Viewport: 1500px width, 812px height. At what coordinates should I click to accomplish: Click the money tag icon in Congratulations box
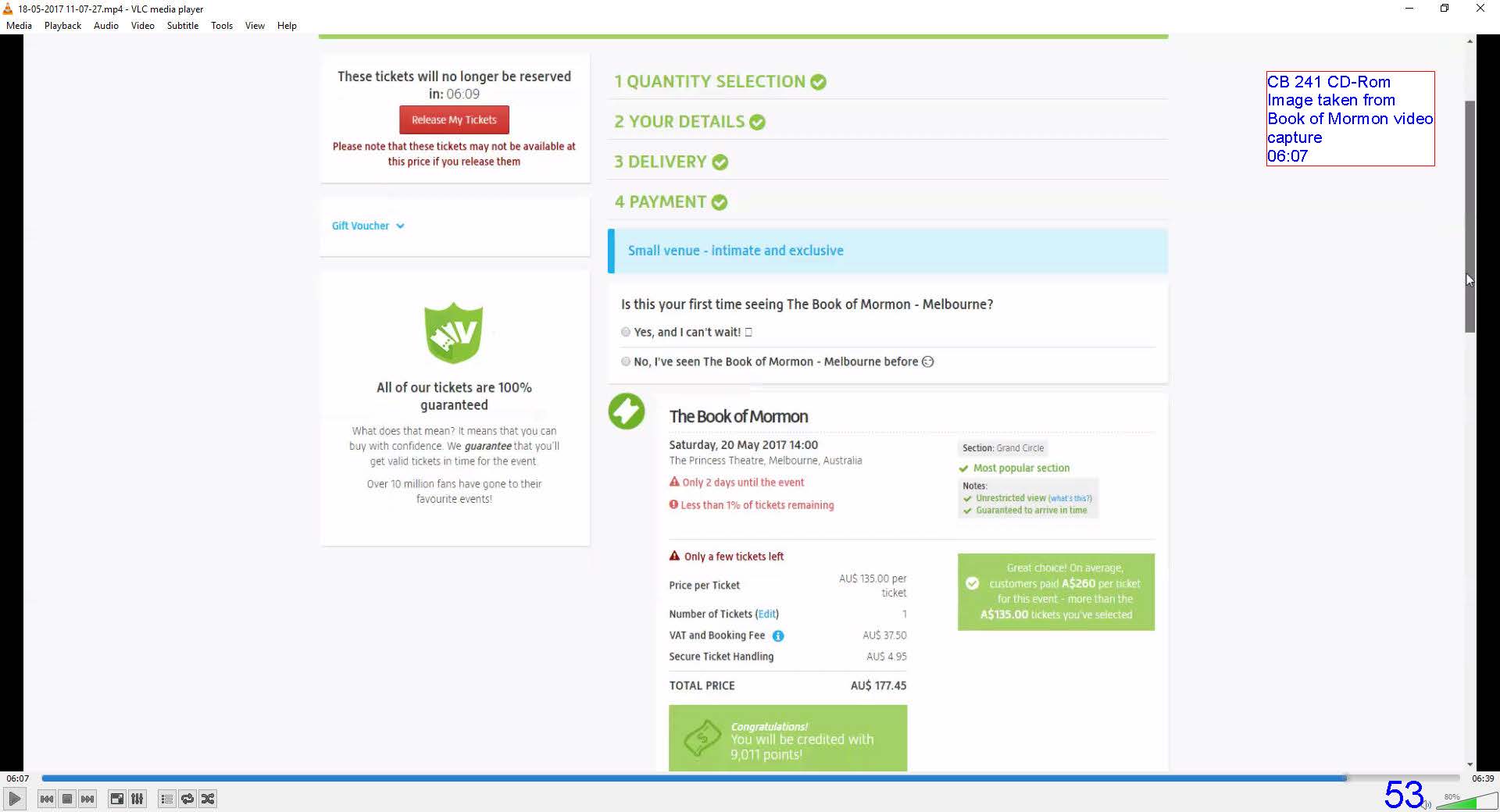(702, 738)
